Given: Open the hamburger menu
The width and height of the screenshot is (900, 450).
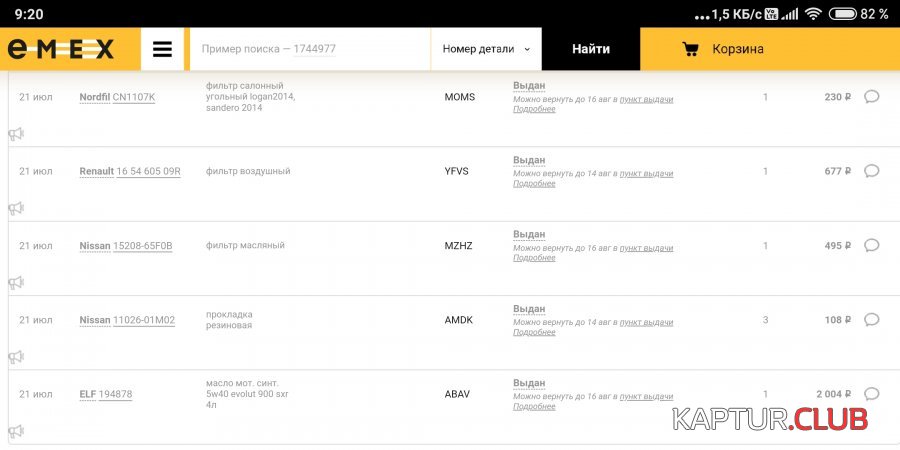Looking at the screenshot, I should click(162, 49).
